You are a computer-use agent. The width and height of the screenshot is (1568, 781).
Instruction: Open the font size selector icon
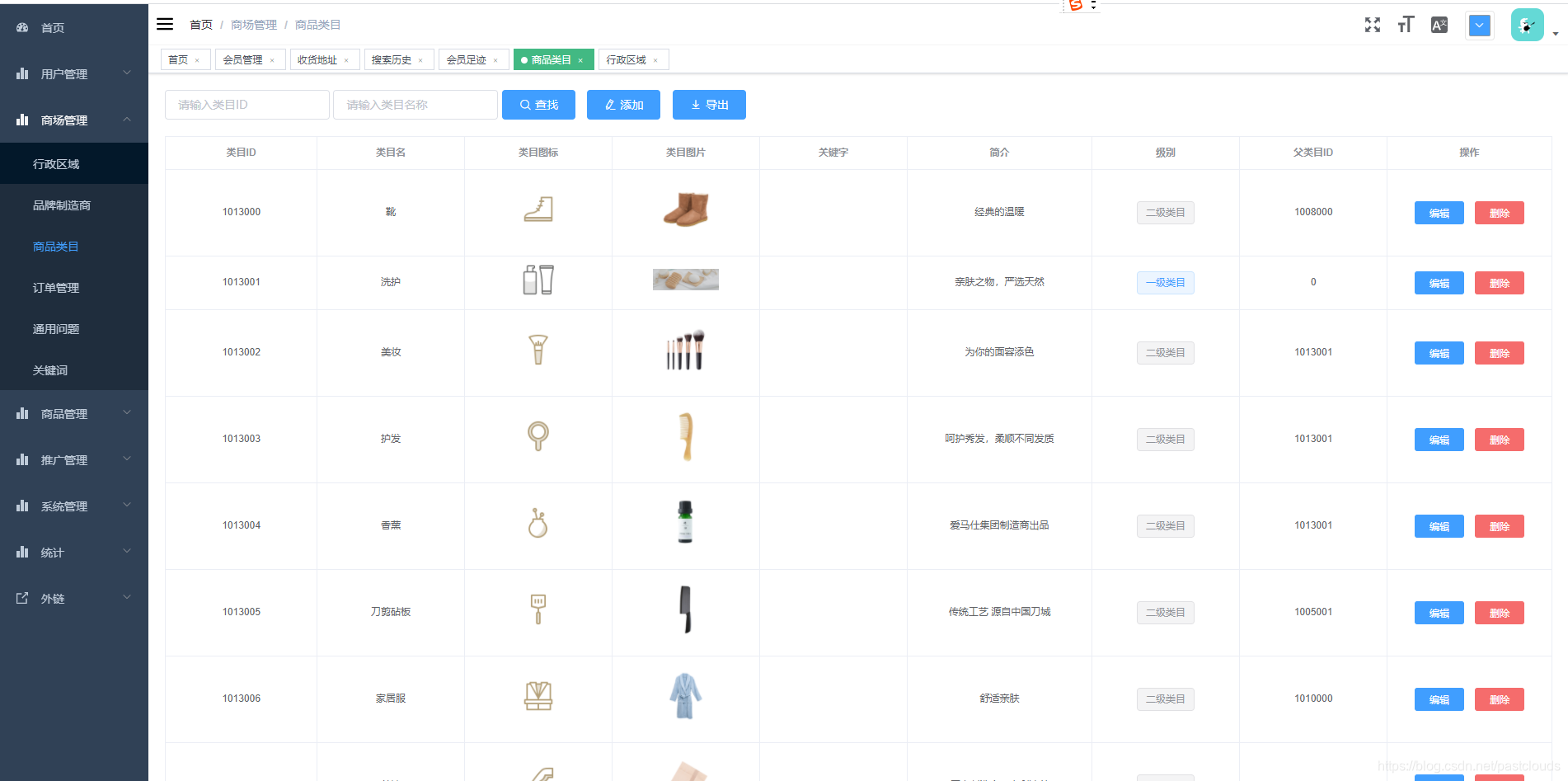1406,25
